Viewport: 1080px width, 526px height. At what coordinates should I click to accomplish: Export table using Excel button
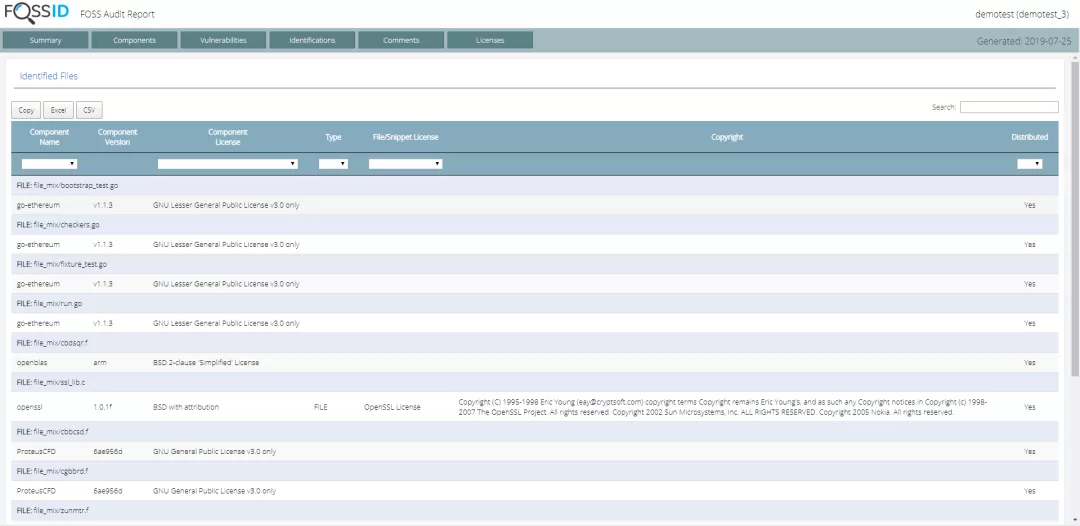59,110
